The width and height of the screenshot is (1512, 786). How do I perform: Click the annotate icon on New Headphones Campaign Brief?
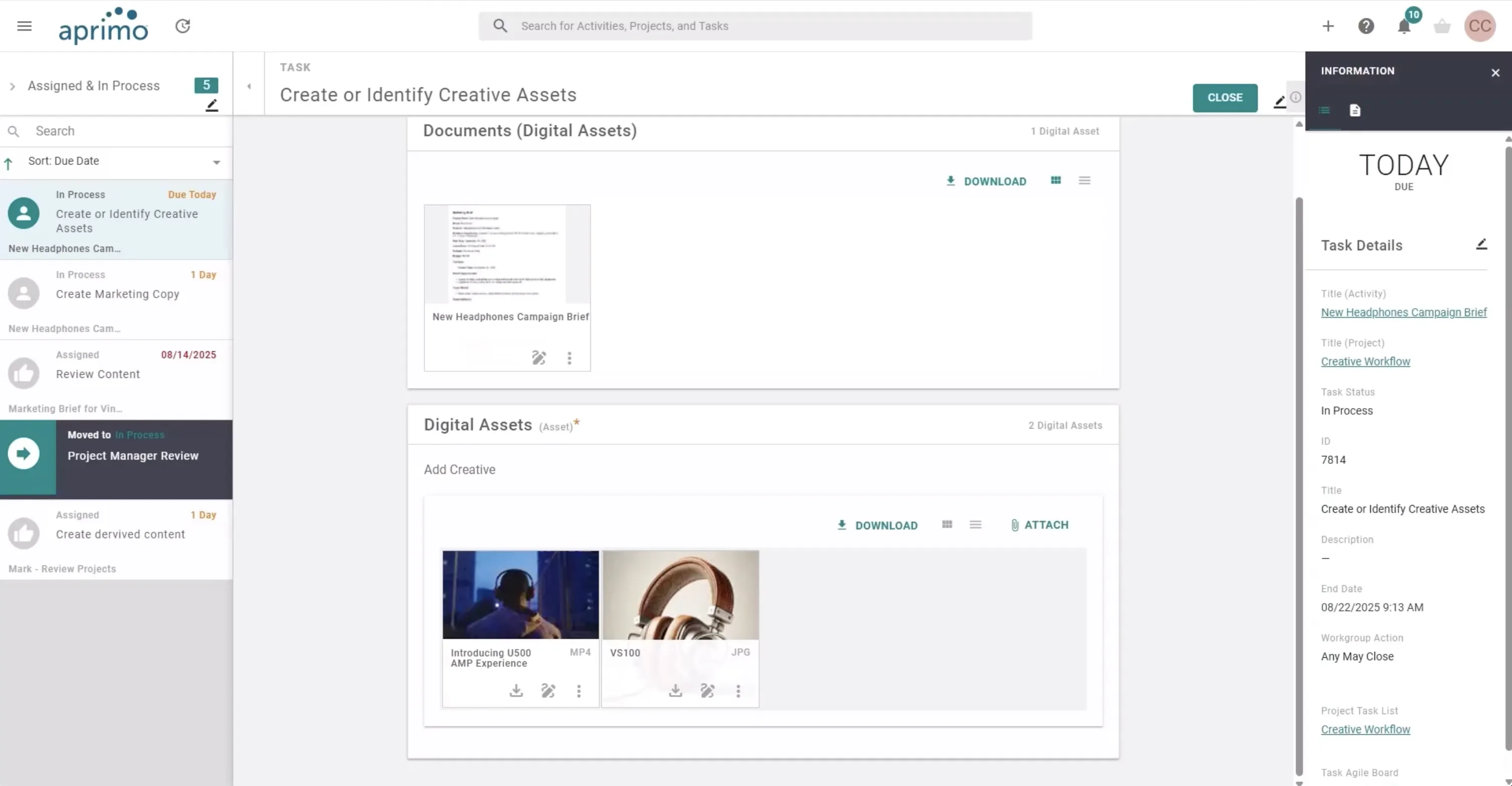[x=538, y=358]
